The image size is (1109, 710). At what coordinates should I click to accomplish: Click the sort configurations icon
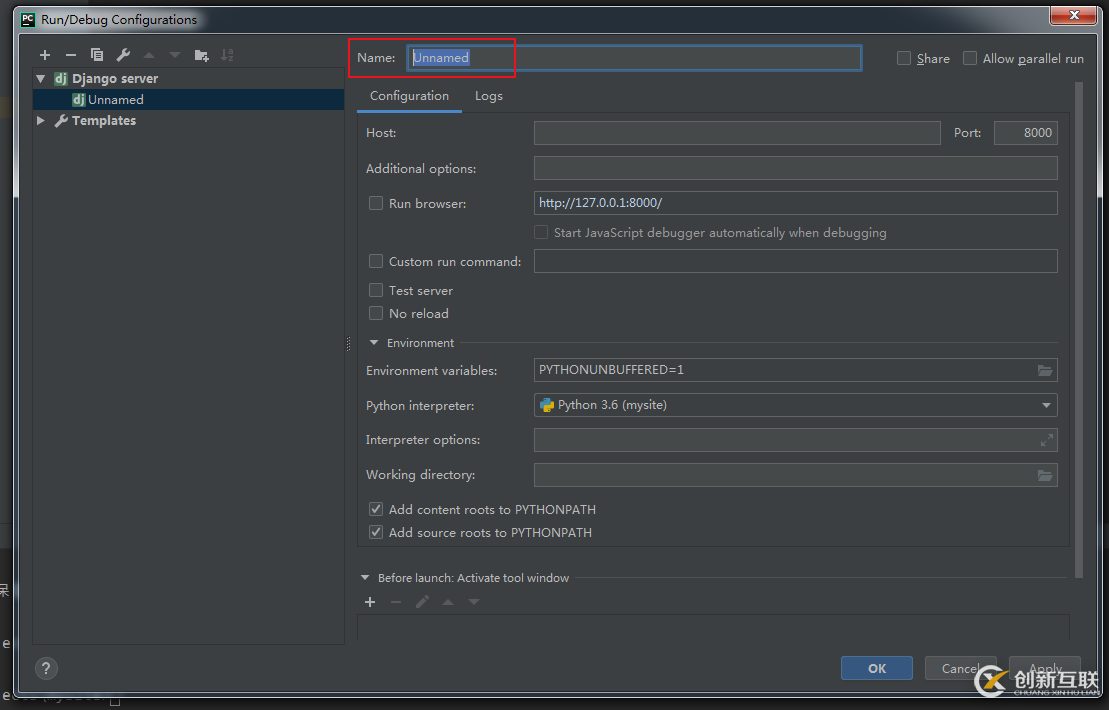(227, 55)
